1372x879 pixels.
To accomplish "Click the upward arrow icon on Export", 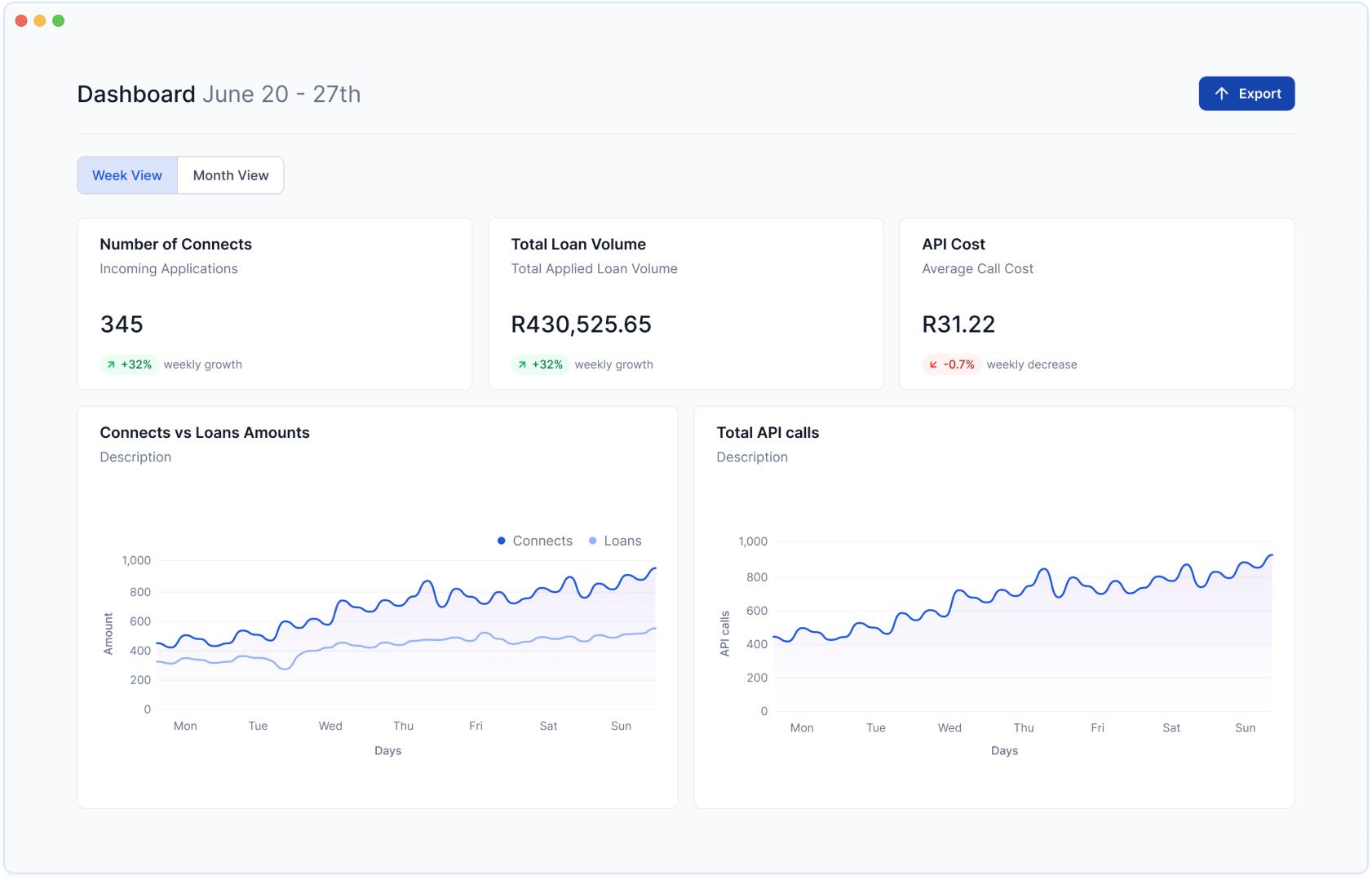I will tap(1221, 94).
